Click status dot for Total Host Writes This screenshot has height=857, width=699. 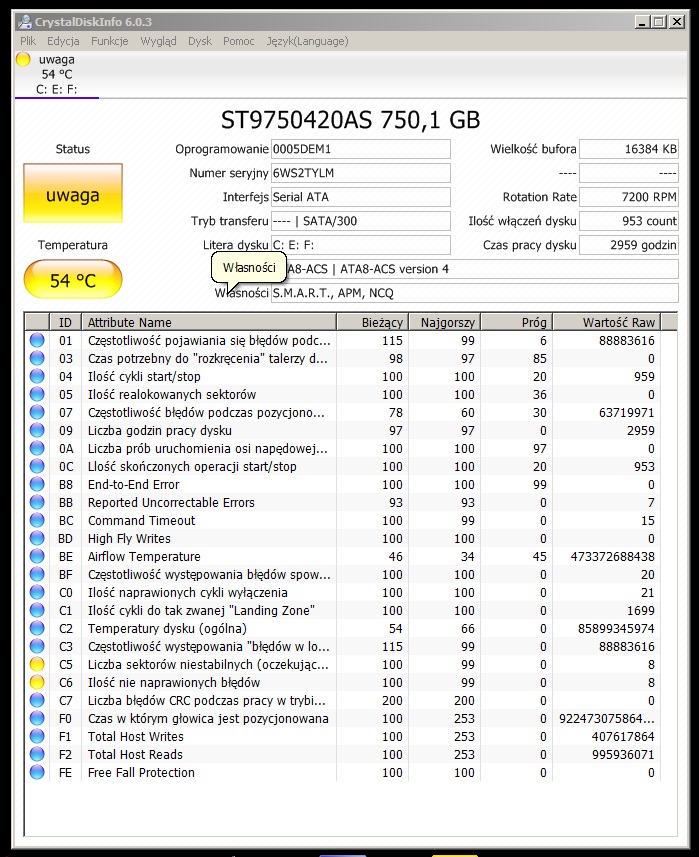(x=37, y=737)
